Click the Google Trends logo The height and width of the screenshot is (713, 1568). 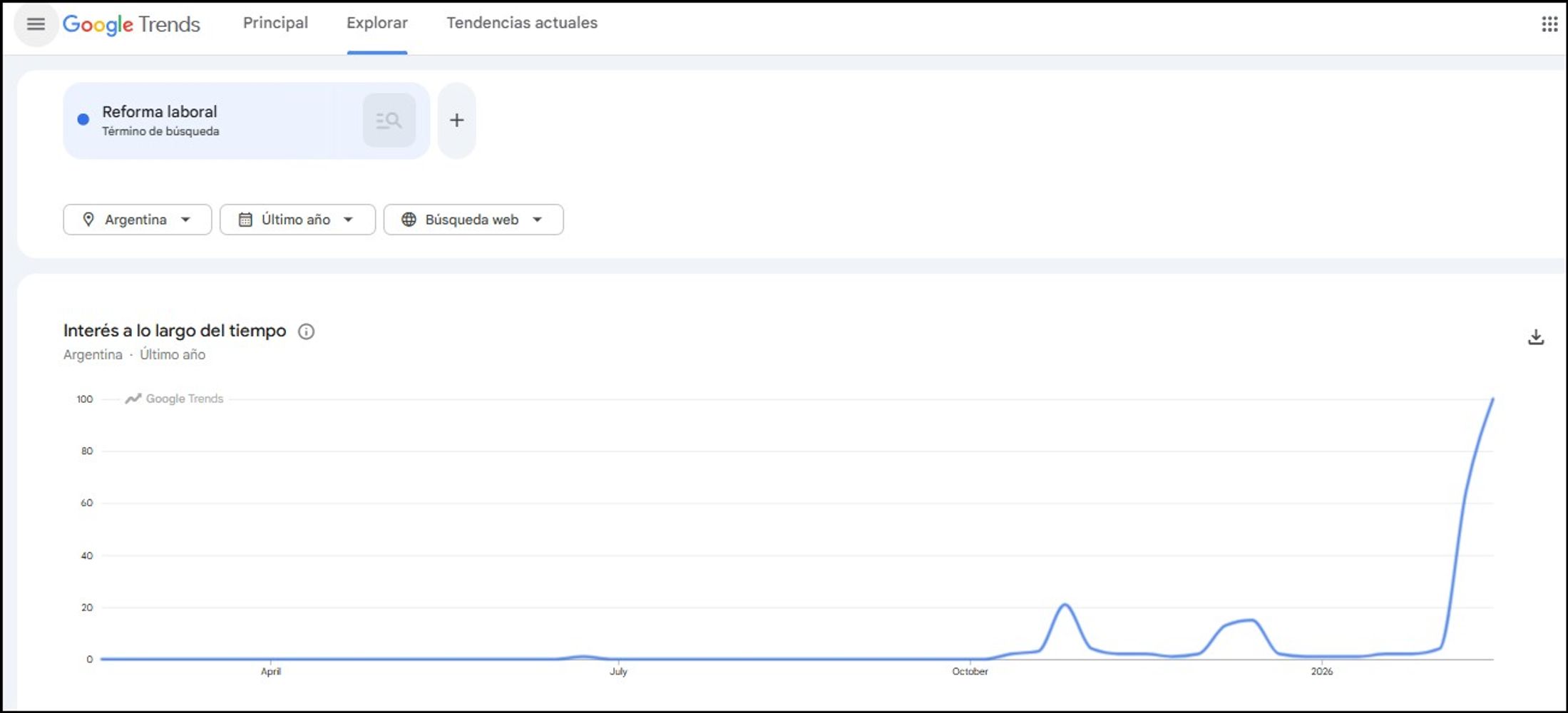pyautogui.click(x=132, y=24)
